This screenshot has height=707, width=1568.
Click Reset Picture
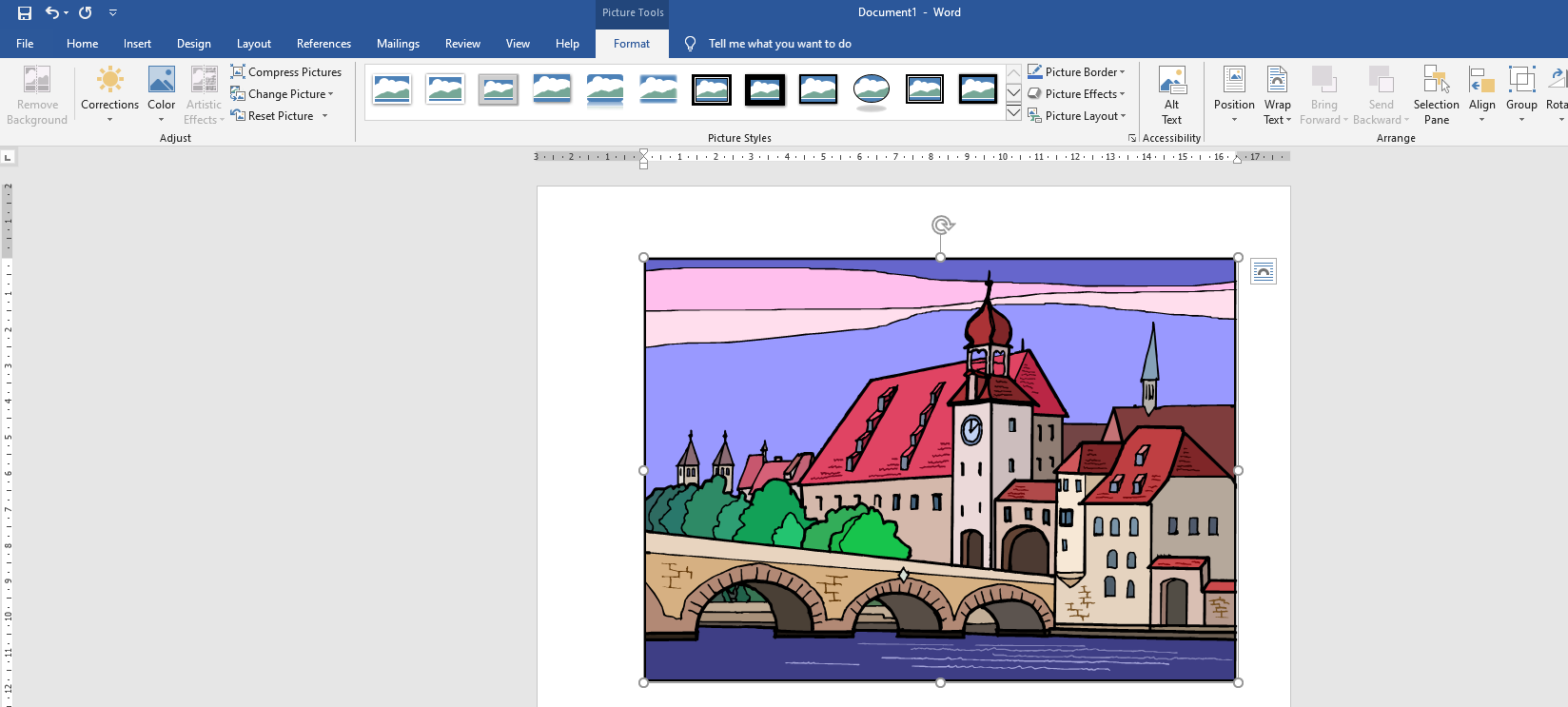tap(273, 116)
